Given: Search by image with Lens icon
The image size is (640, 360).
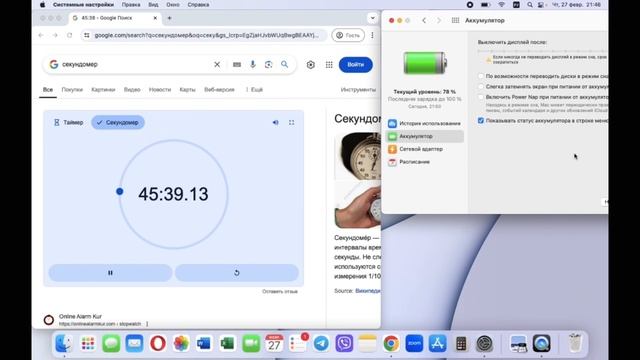Looking at the screenshot, I should 268,64.
